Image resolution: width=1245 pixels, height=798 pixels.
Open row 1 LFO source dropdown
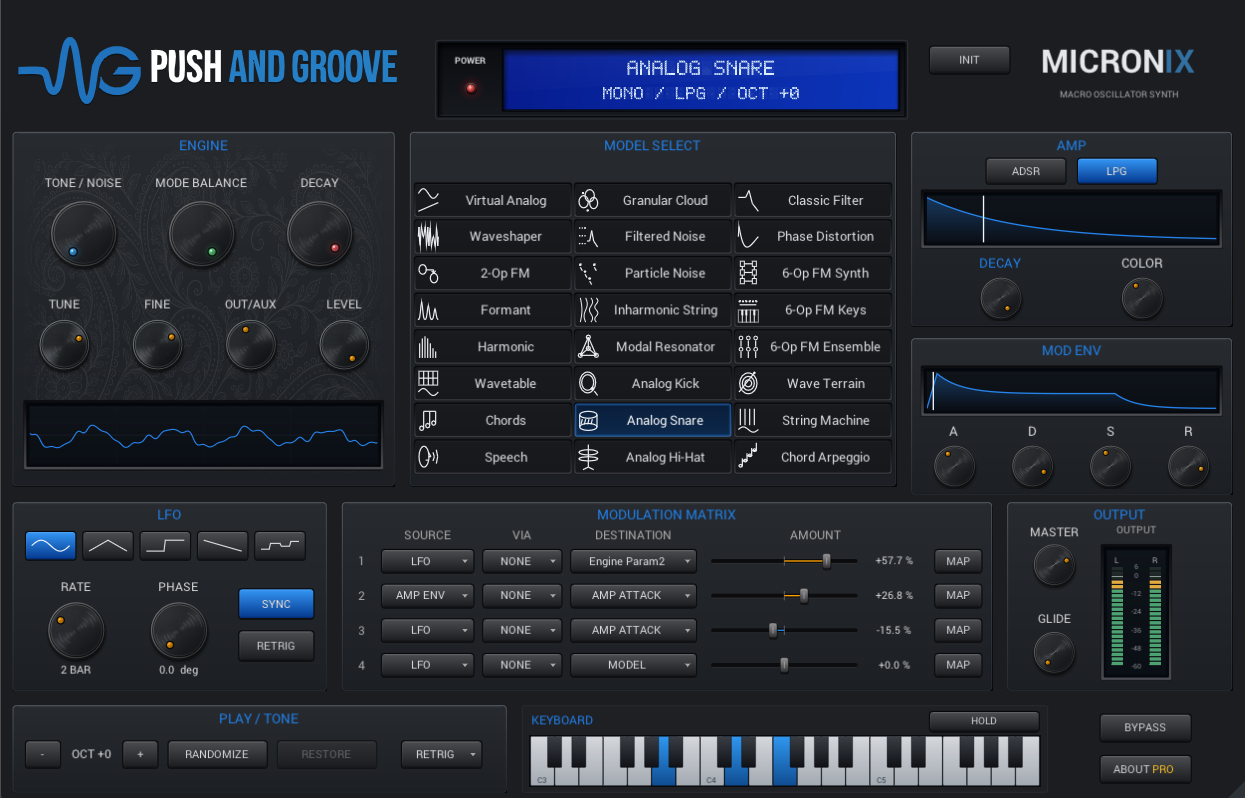[427, 561]
